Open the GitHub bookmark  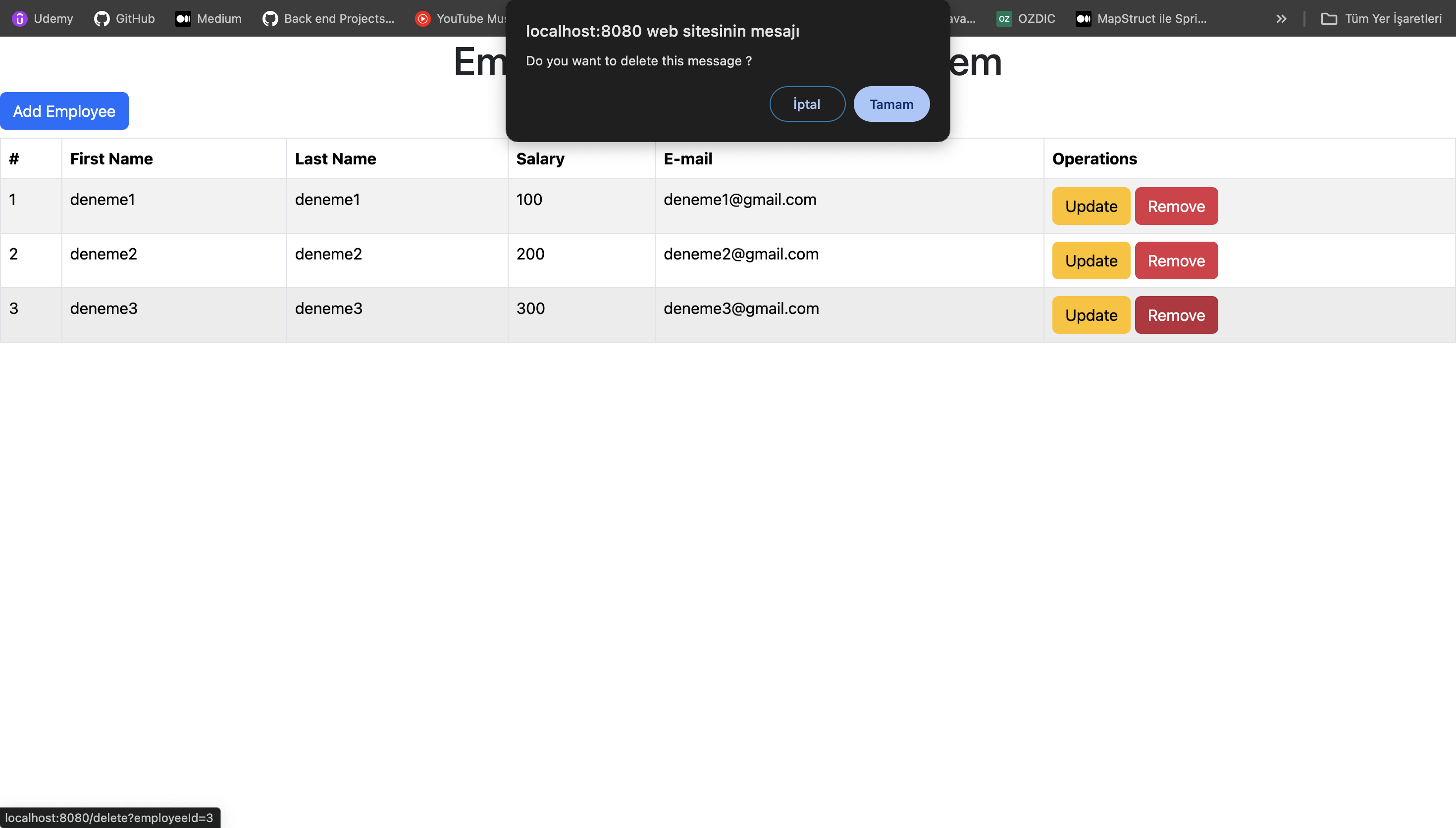pyautogui.click(x=124, y=19)
